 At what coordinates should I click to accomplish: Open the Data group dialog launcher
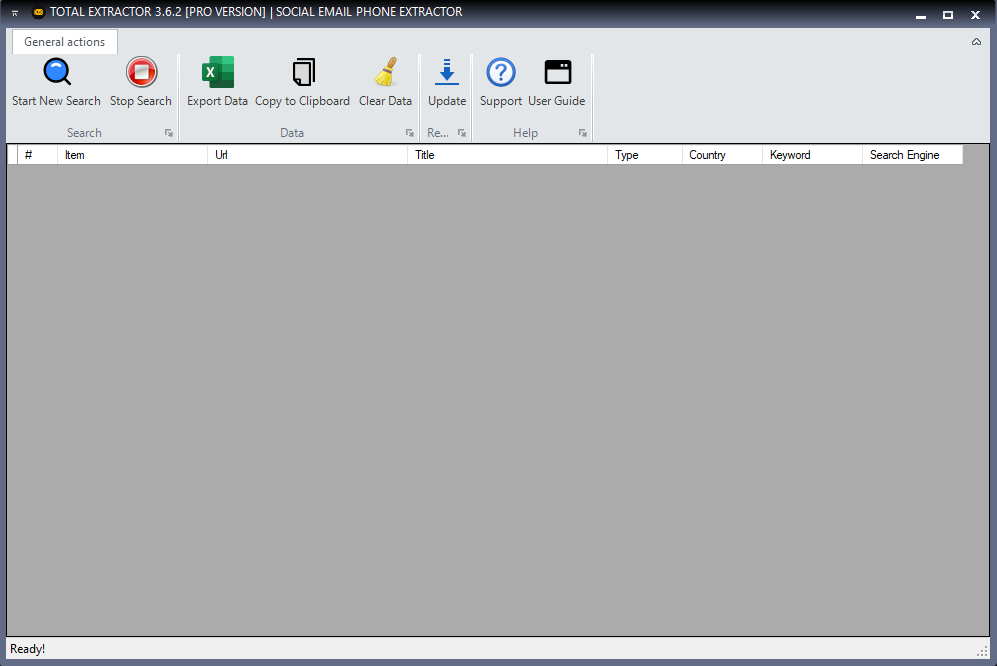point(409,133)
